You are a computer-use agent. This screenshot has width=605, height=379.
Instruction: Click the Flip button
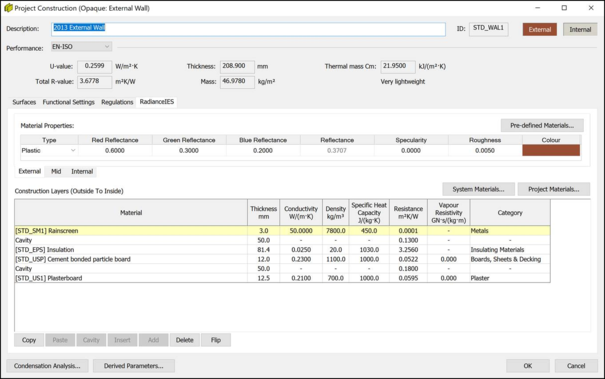[x=216, y=340]
